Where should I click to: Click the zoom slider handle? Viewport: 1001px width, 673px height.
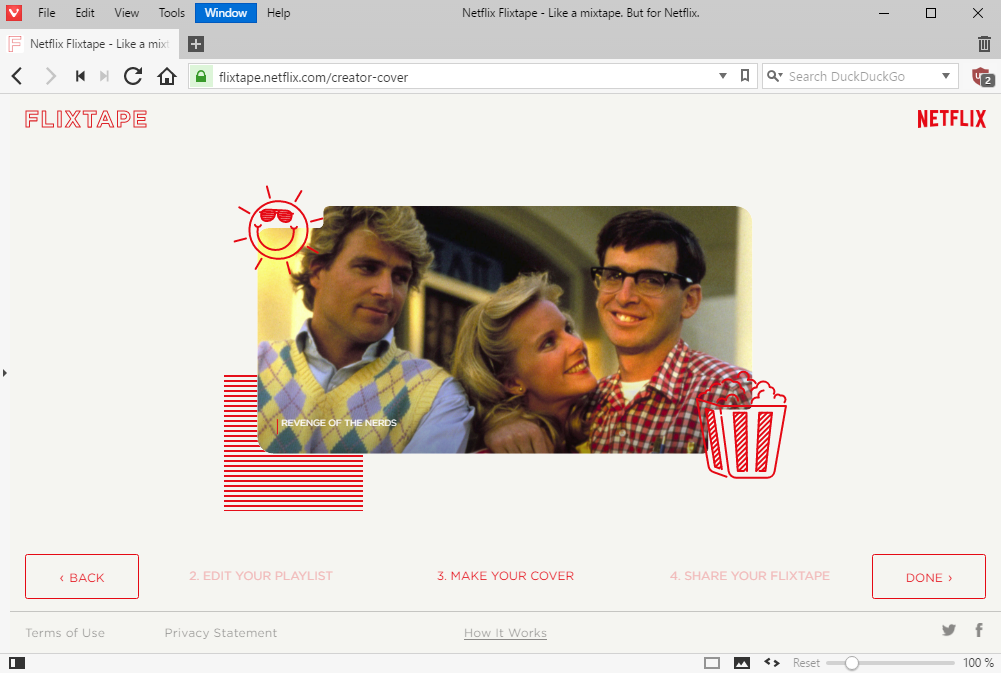(852, 663)
